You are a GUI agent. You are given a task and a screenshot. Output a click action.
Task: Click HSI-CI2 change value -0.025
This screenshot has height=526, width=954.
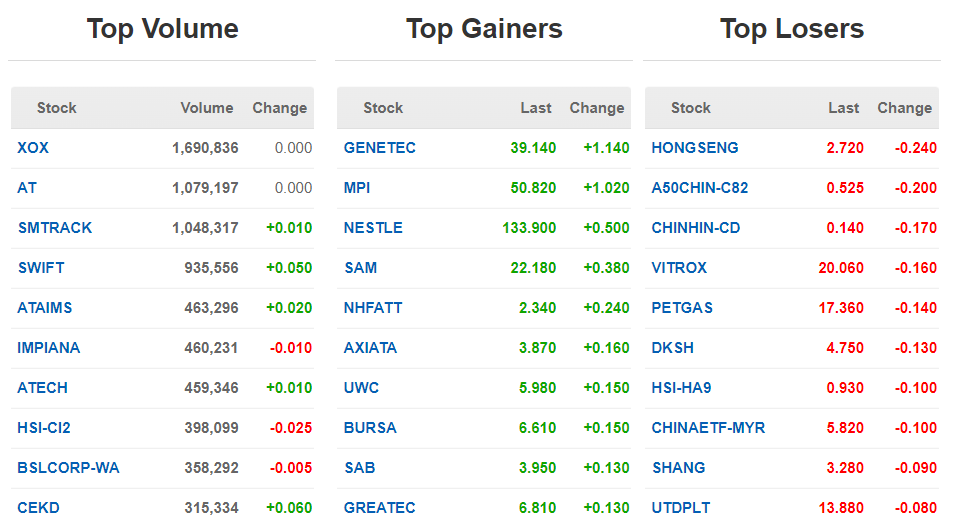(x=291, y=428)
